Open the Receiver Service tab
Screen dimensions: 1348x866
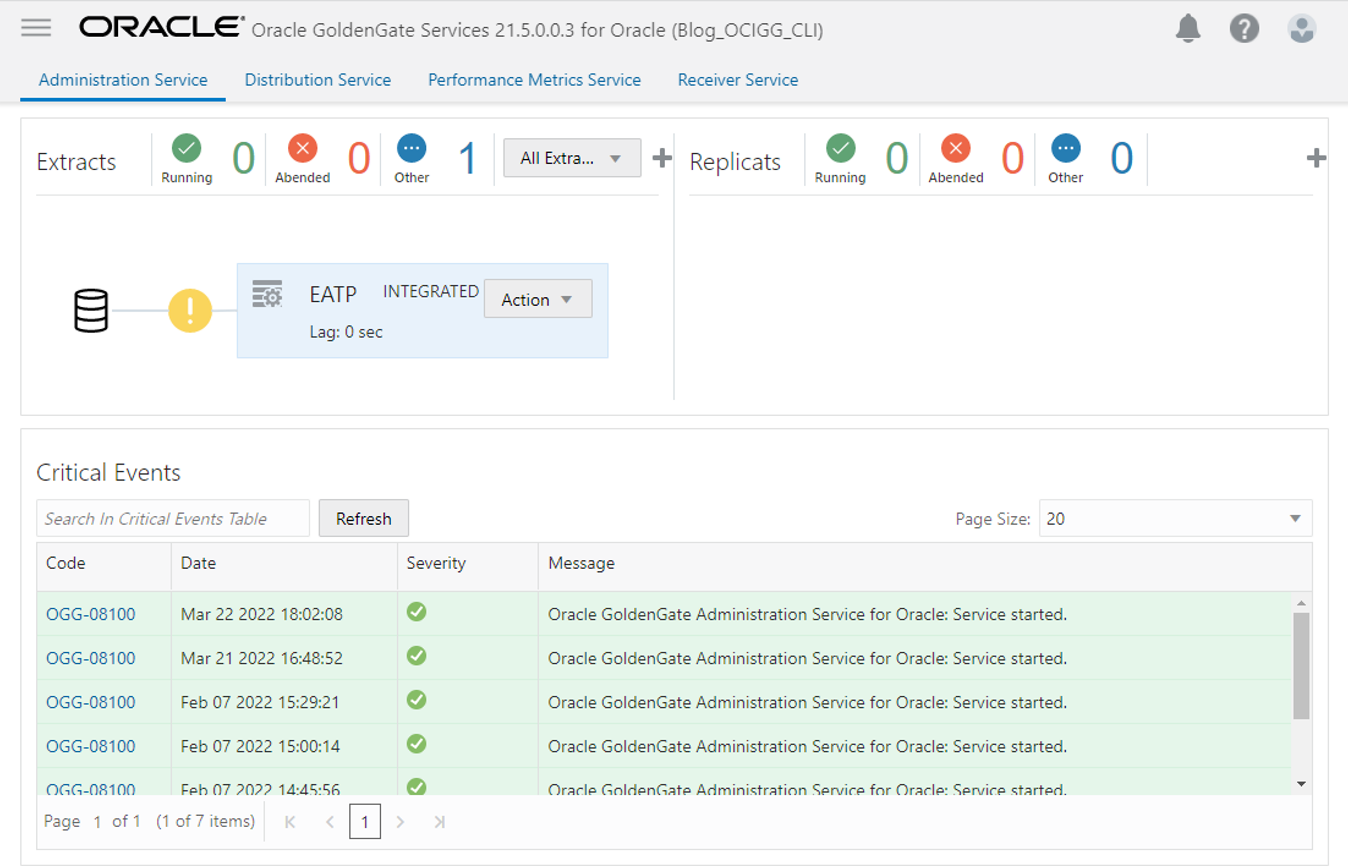coord(737,80)
